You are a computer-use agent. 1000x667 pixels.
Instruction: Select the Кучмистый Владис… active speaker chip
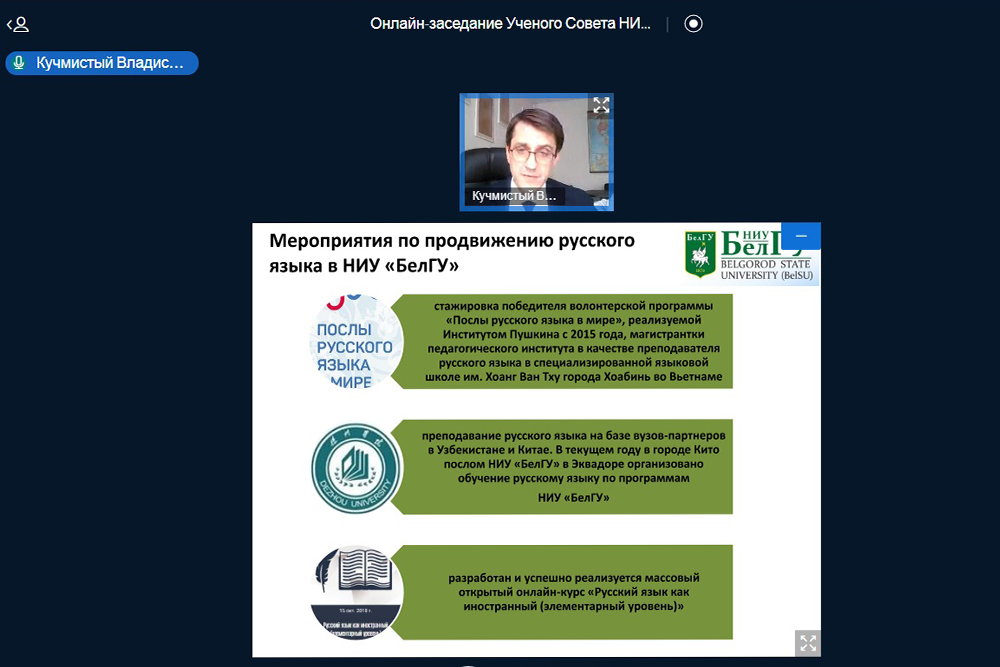pyautogui.click(x=102, y=63)
